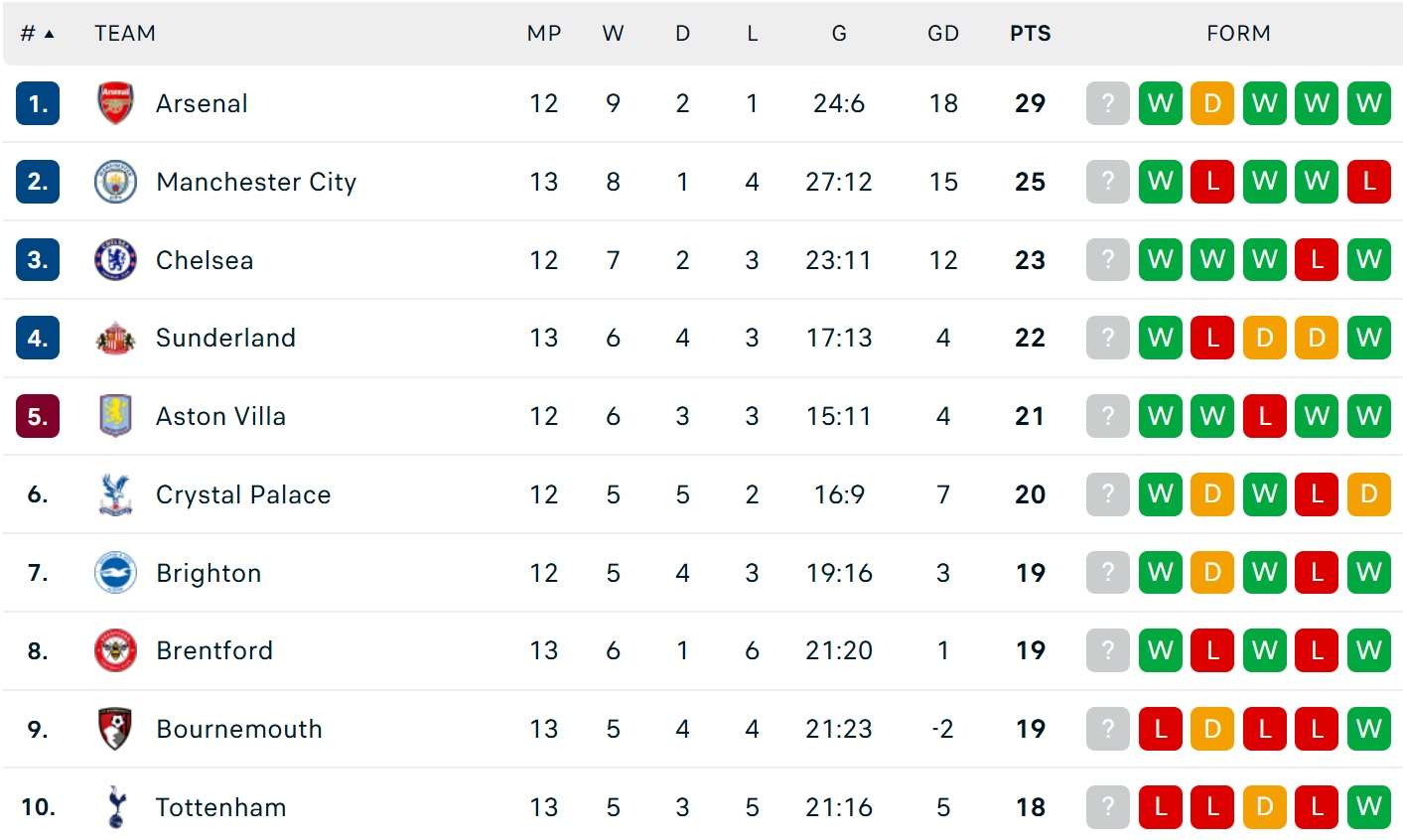Click Tottenham's green W form badge
This screenshot has height=840, width=1403.
[x=1368, y=807]
